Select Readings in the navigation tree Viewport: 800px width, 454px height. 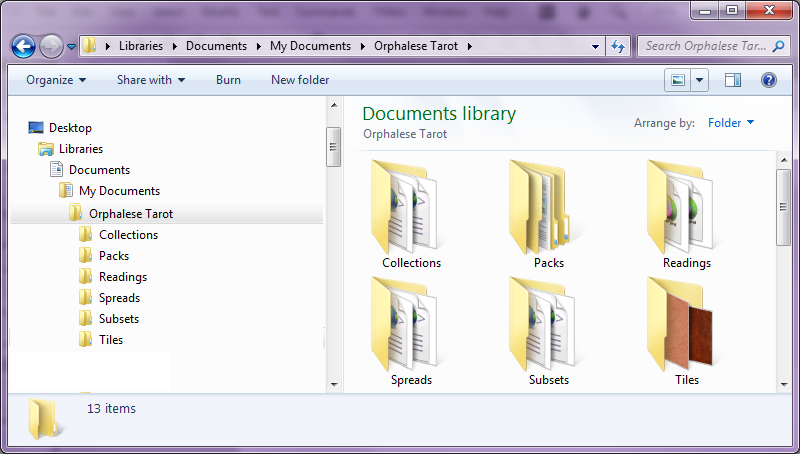point(113,277)
